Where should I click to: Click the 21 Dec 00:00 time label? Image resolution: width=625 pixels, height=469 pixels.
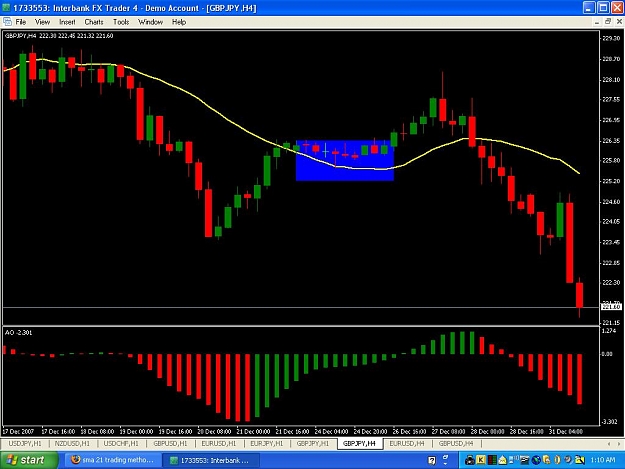coord(253,431)
